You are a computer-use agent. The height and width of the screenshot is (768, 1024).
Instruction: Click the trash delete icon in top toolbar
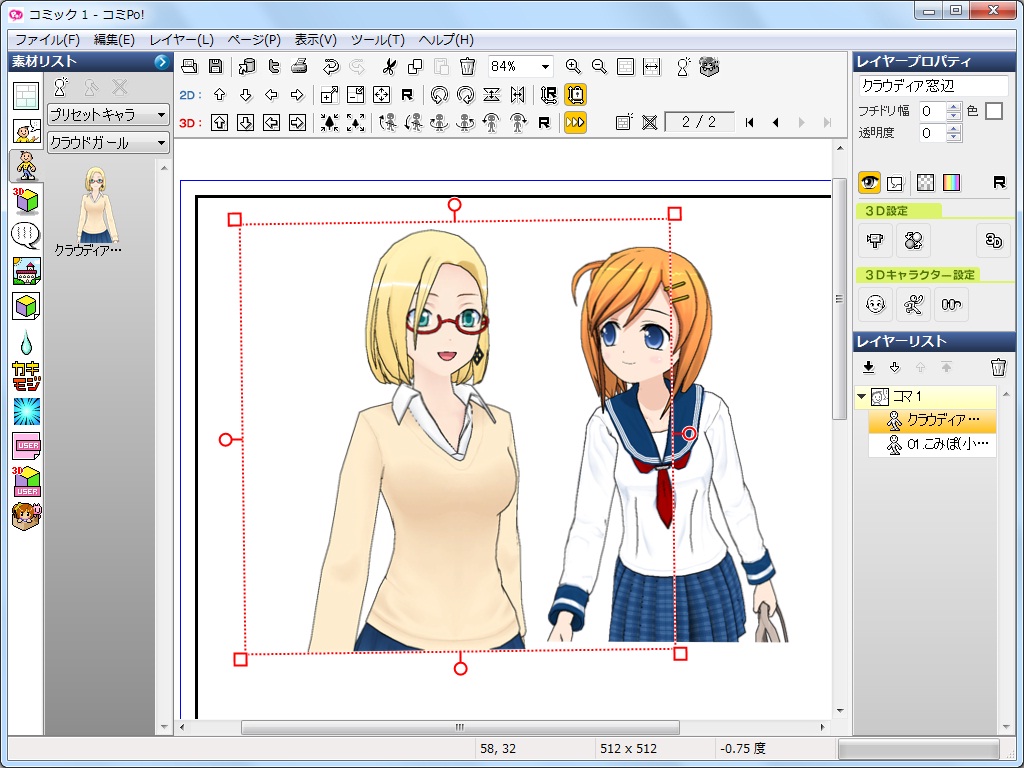(467, 66)
